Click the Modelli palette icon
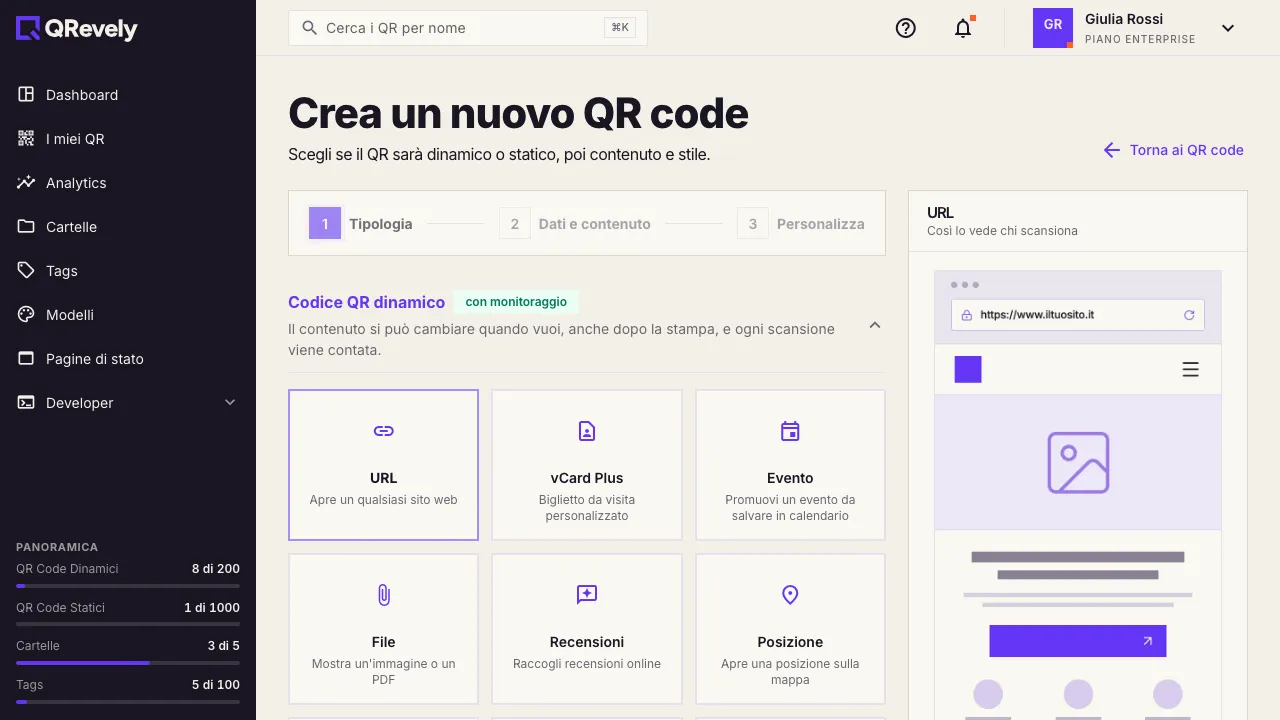 (x=26, y=315)
